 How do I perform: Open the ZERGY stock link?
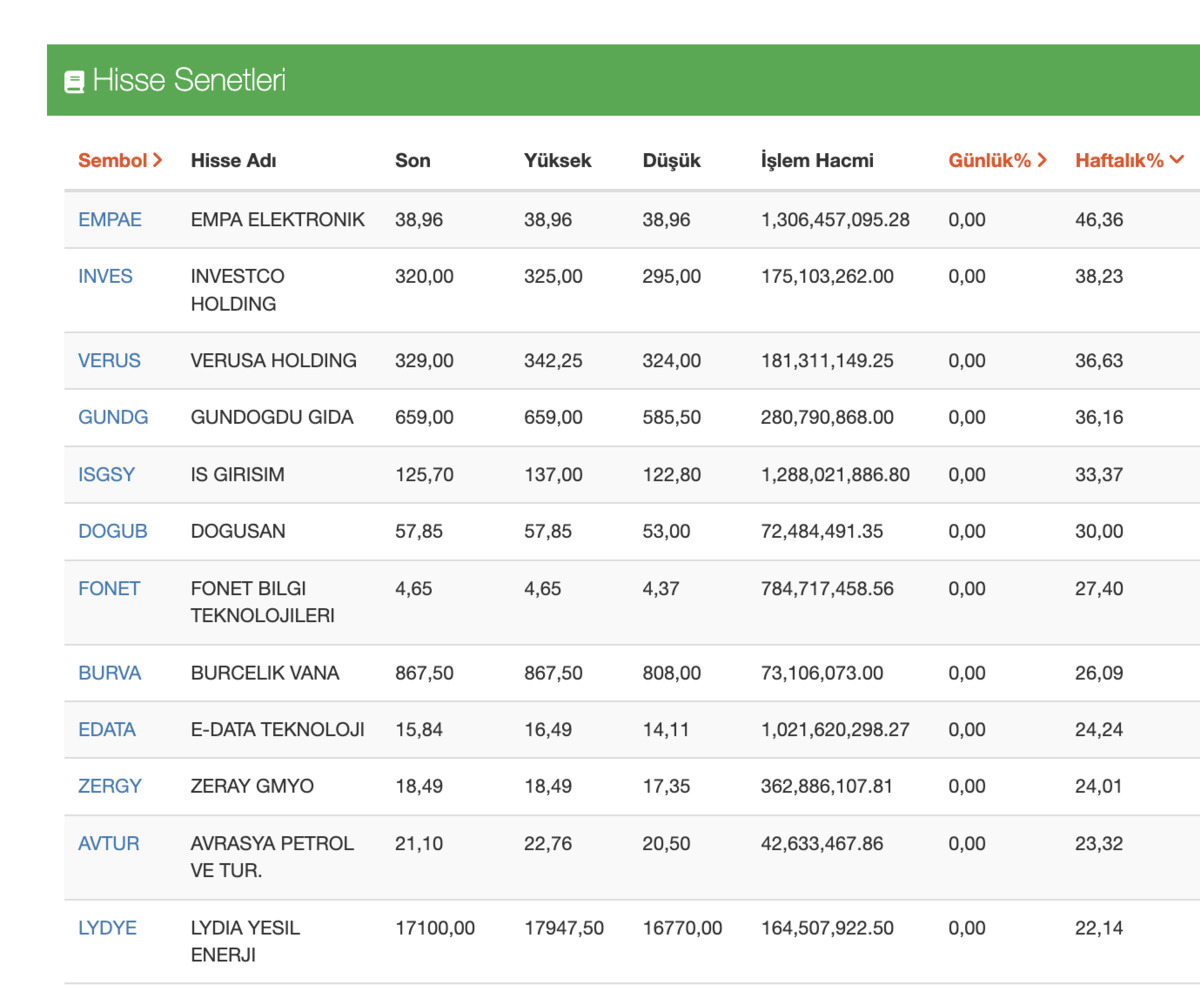tap(110, 786)
